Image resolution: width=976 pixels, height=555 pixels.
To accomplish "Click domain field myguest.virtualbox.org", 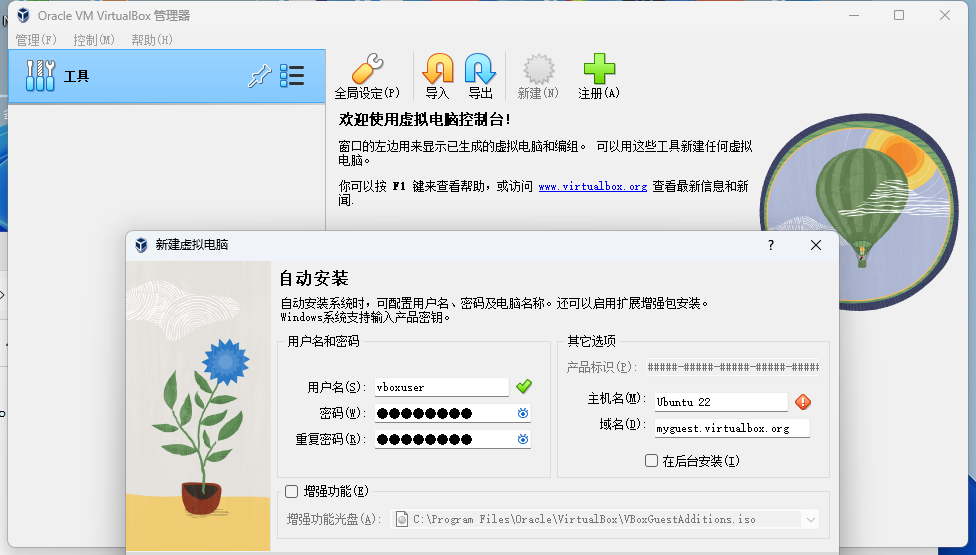I will coord(732,428).
